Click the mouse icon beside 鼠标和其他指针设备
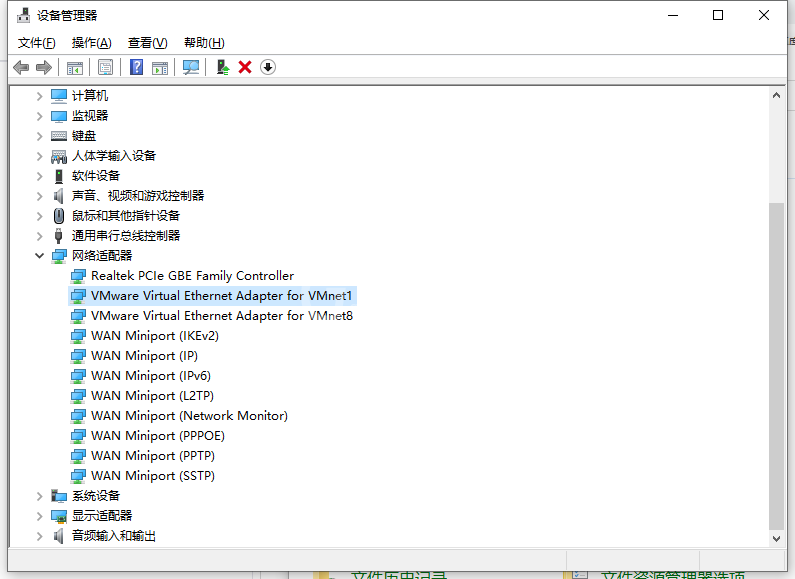Screen dimensions: 795x579 59,216
